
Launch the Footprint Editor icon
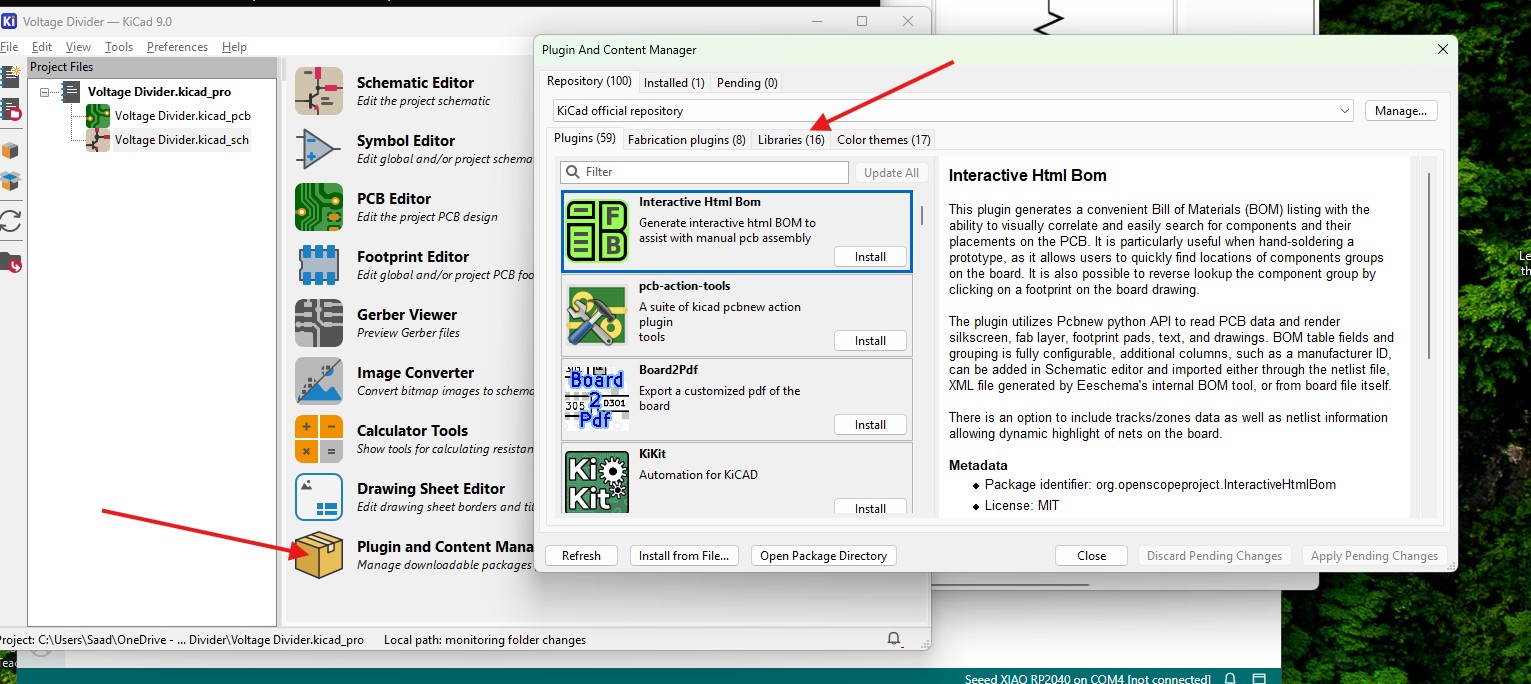coord(319,265)
